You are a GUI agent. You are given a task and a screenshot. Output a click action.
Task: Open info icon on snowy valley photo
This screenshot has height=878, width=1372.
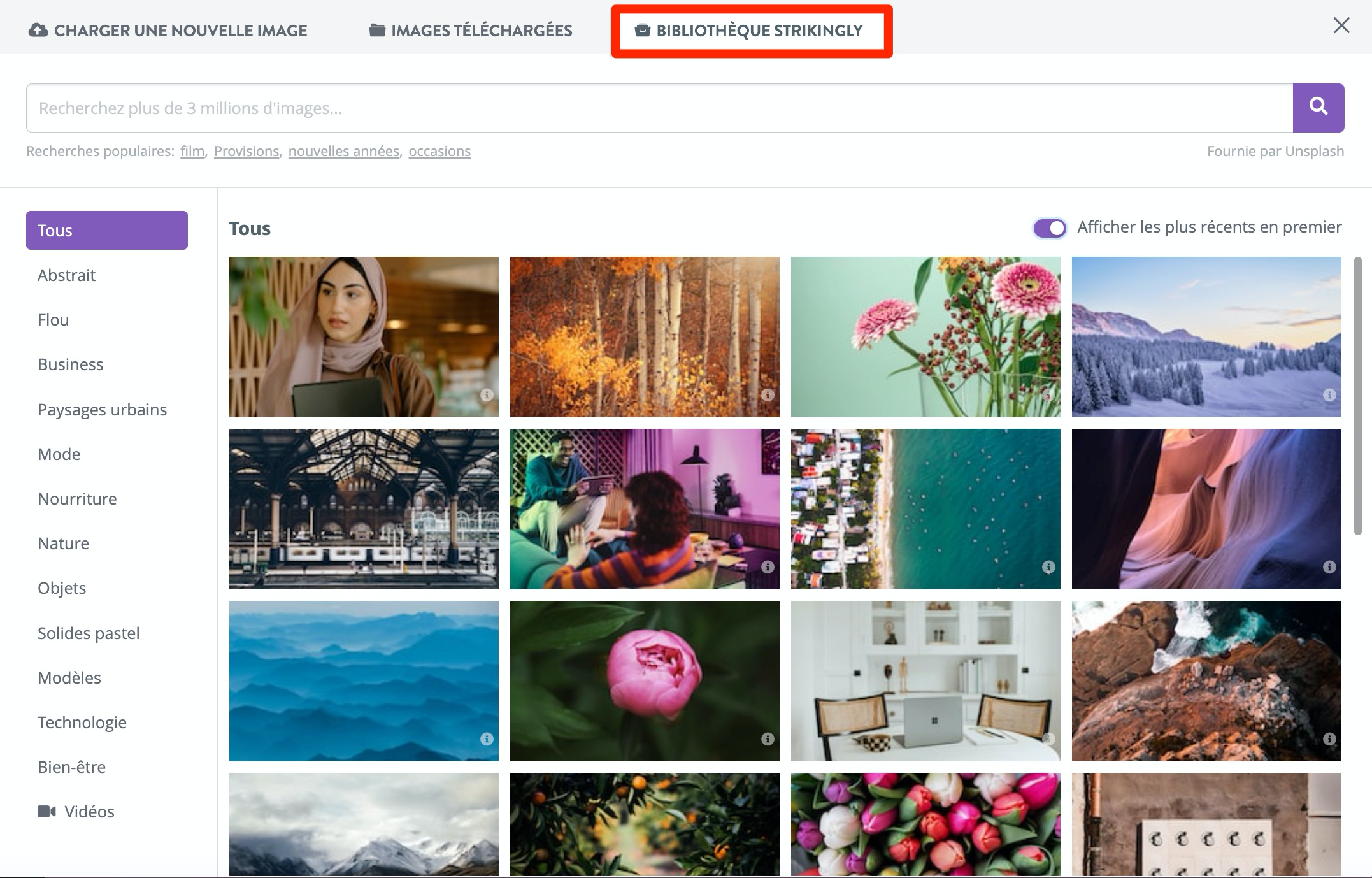(x=1329, y=395)
